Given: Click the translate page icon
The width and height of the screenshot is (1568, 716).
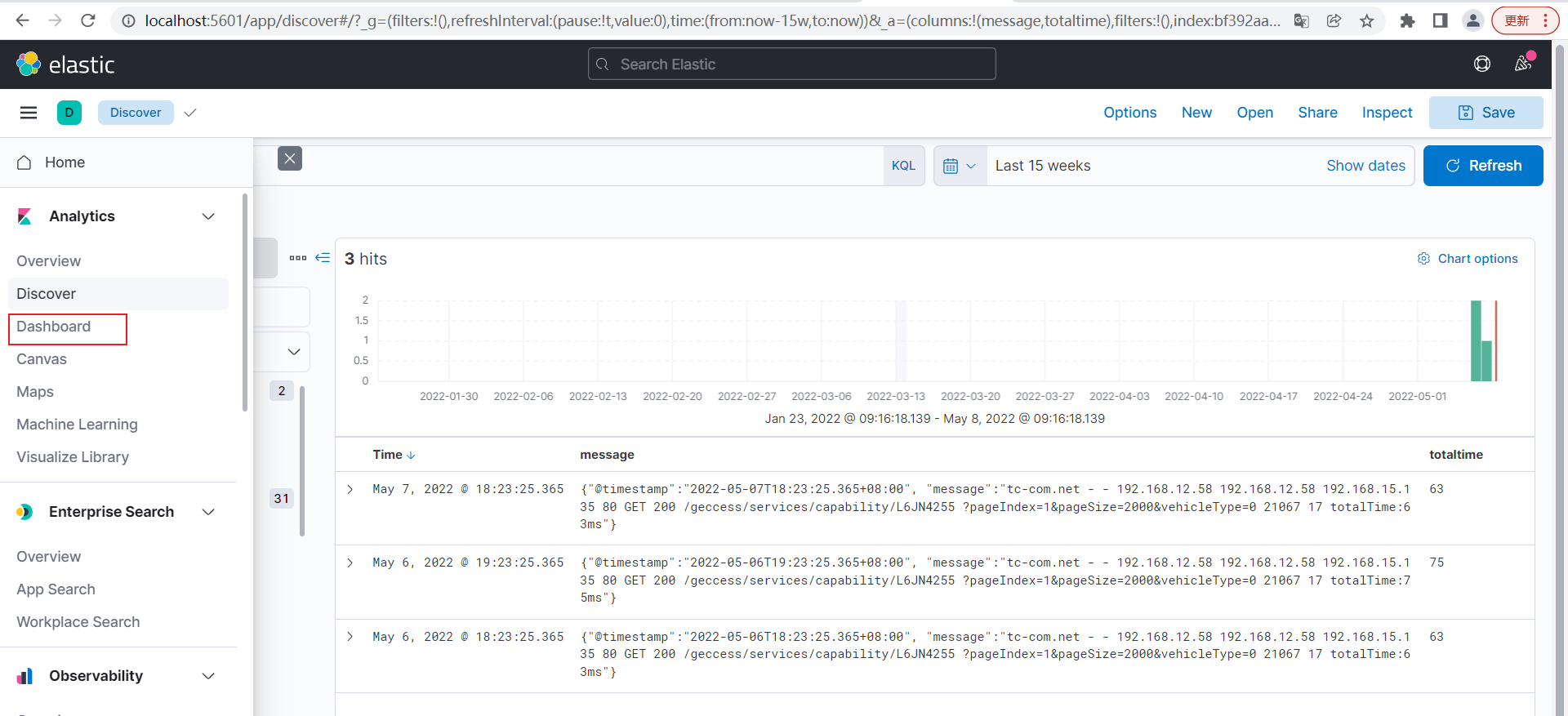Looking at the screenshot, I should (x=1302, y=20).
